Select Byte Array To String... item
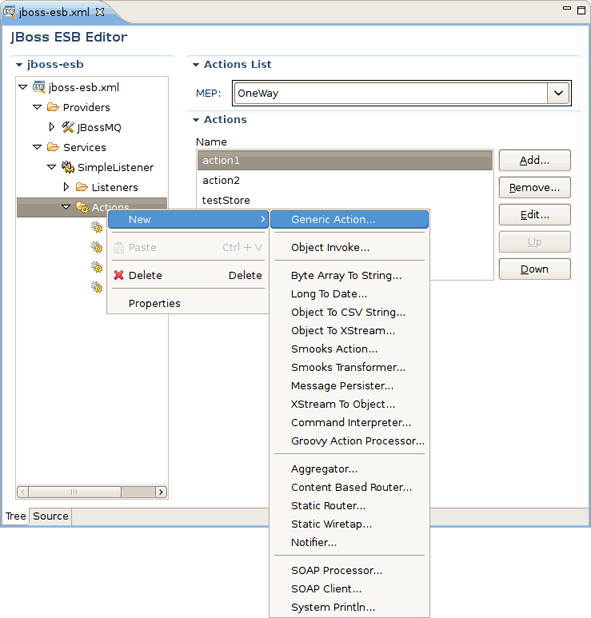 (x=349, y=275)
